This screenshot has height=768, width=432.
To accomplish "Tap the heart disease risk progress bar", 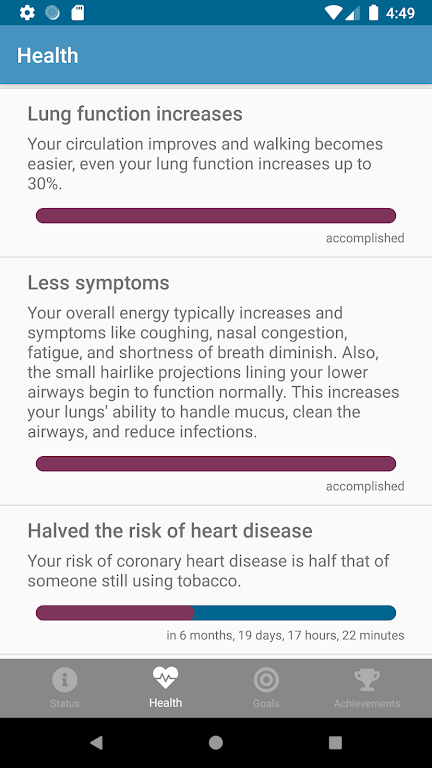I will click(x=216, y=613).
